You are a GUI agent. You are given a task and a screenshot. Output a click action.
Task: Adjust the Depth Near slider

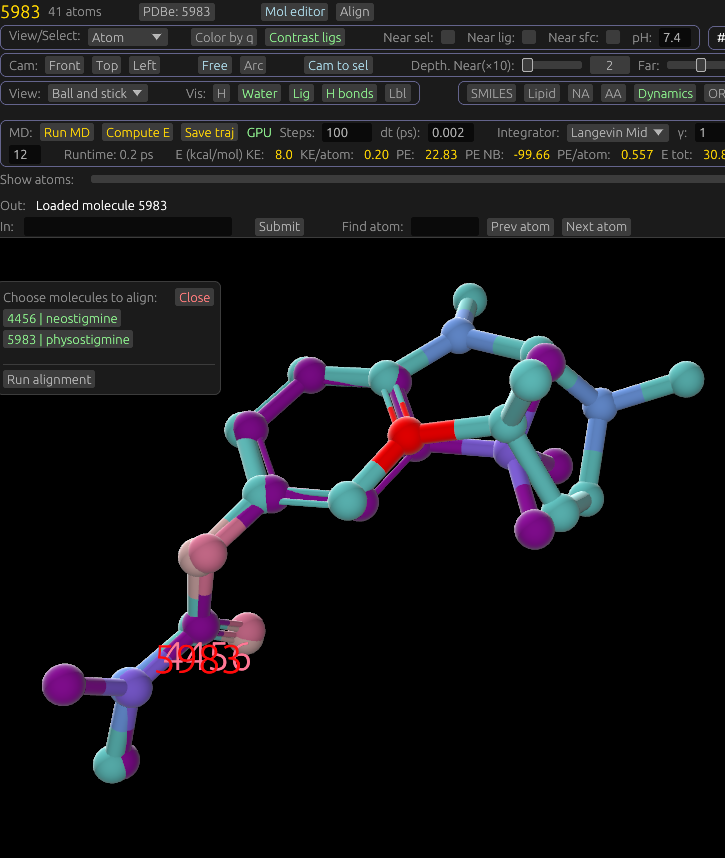[528, 65]
